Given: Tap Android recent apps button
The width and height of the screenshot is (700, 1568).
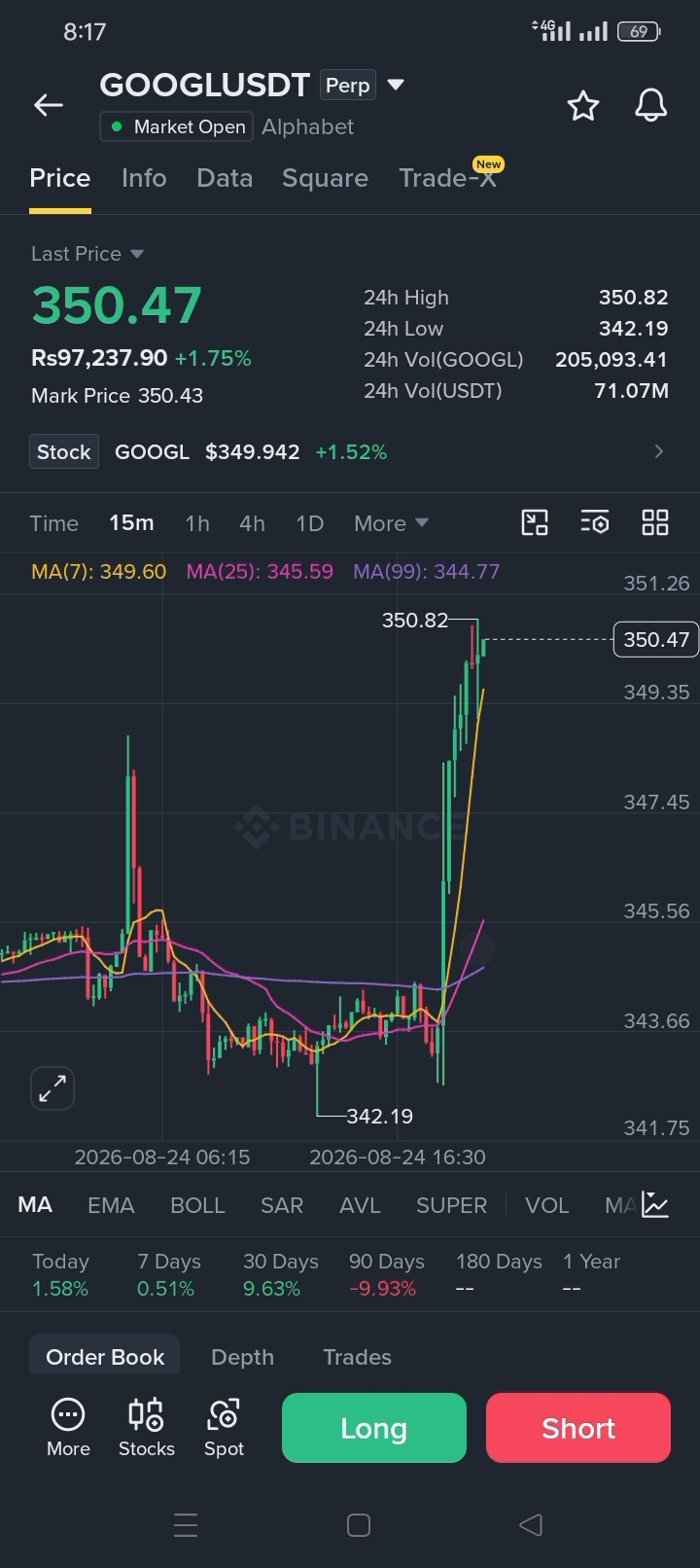Looking at the screenshot, I should coord(186,1524).
